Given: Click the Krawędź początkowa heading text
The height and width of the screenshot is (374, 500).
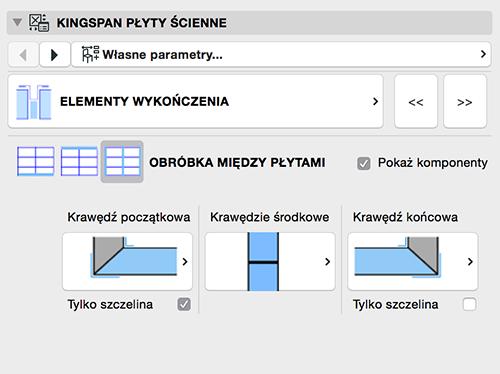Looking at the screenshot, I should [x=129, y=217].
